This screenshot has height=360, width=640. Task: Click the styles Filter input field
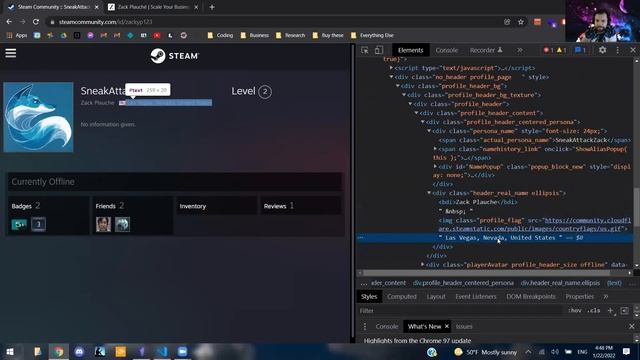459,311
